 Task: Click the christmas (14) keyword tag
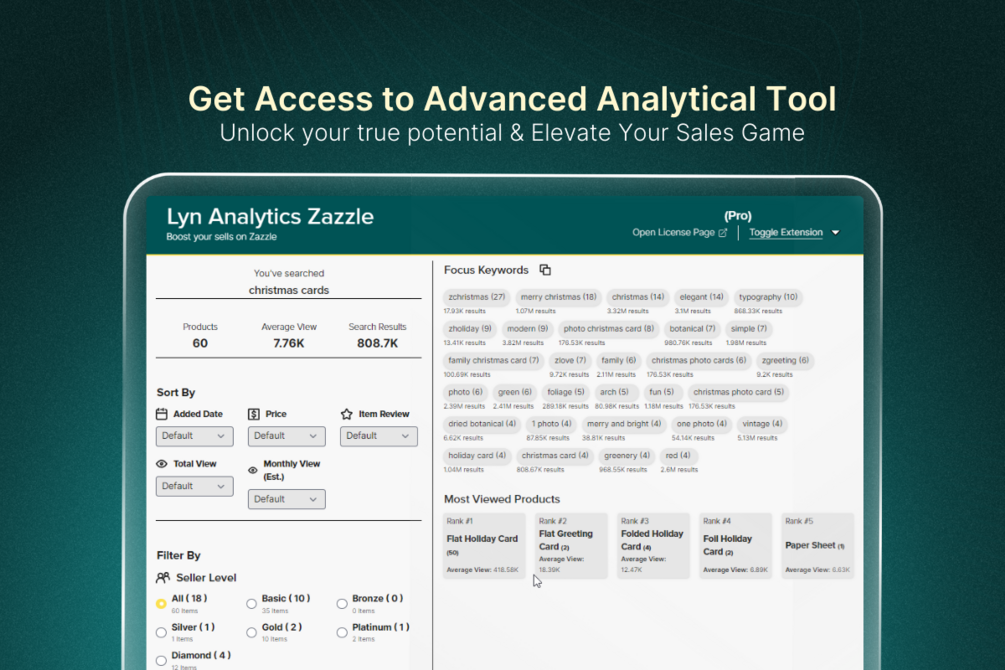click(638, 297)
